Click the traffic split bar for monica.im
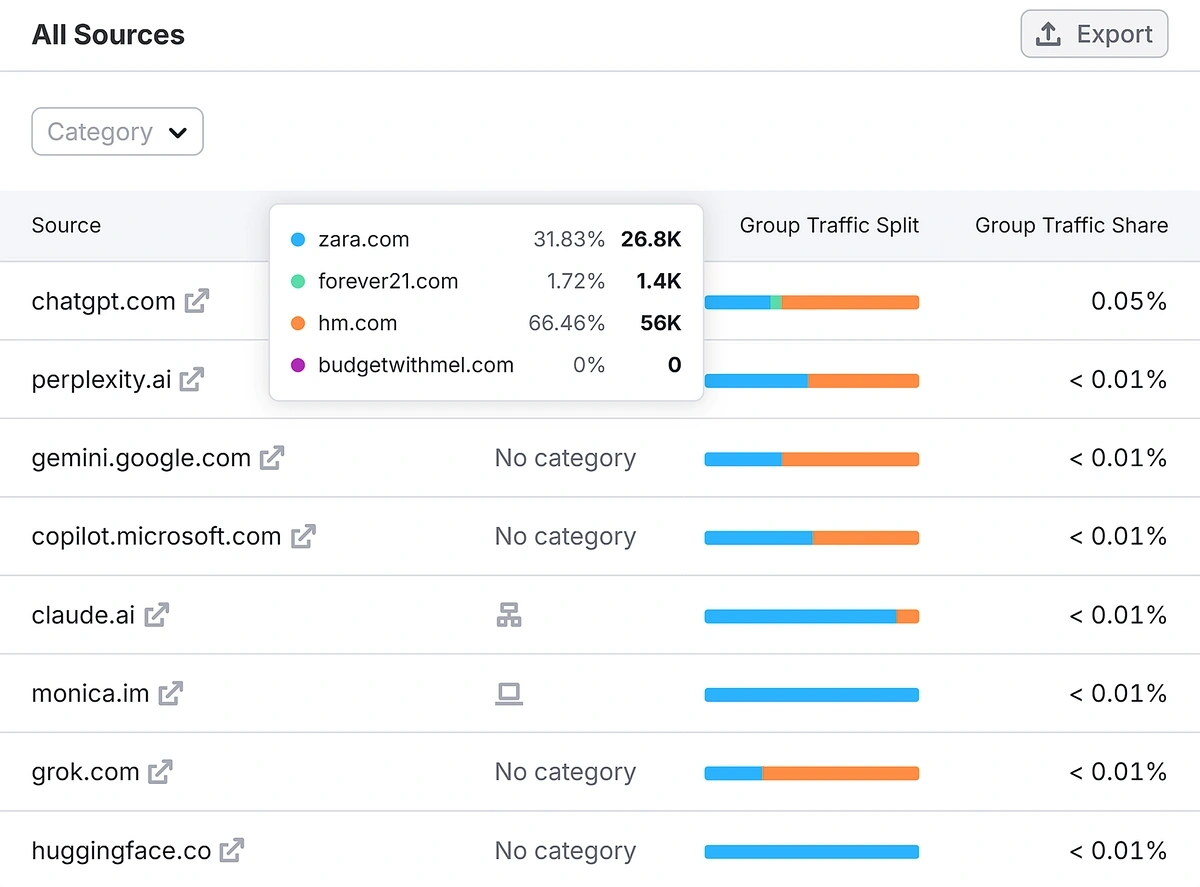 click(812, 694)
